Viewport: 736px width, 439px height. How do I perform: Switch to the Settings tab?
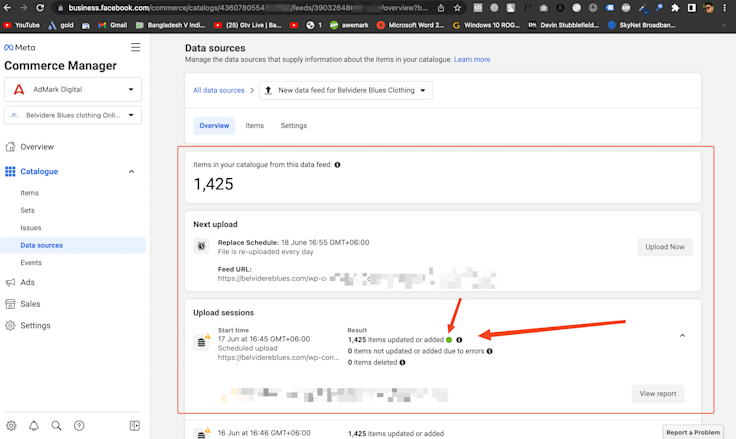coord(294,126)
